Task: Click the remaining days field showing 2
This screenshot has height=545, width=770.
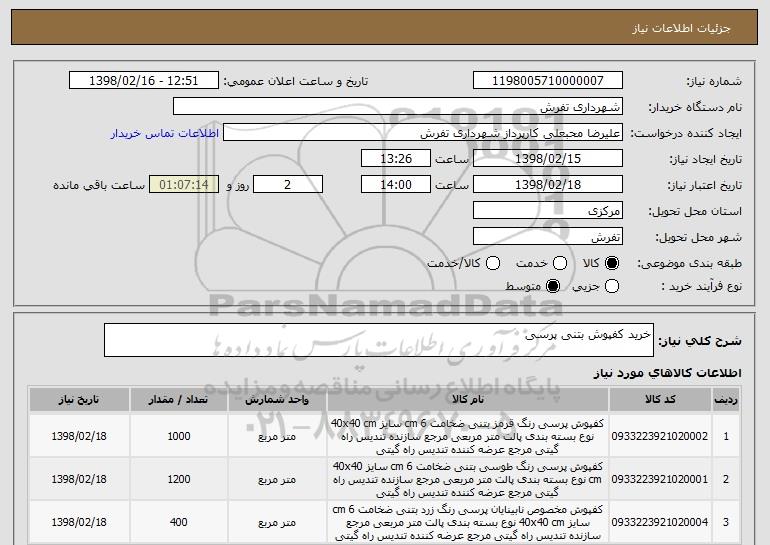Action: click(x=288, y=185)
